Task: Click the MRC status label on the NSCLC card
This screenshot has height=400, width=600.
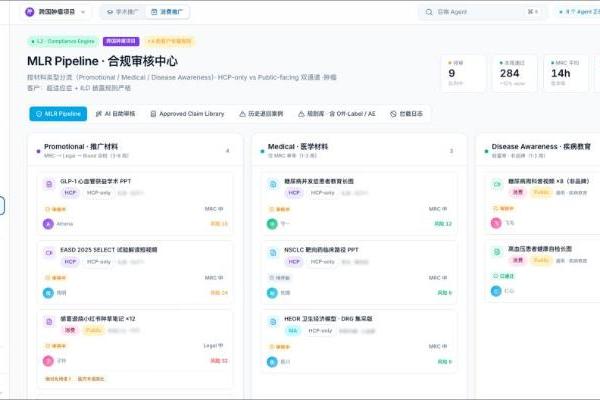Action: [x=438, y=278]
